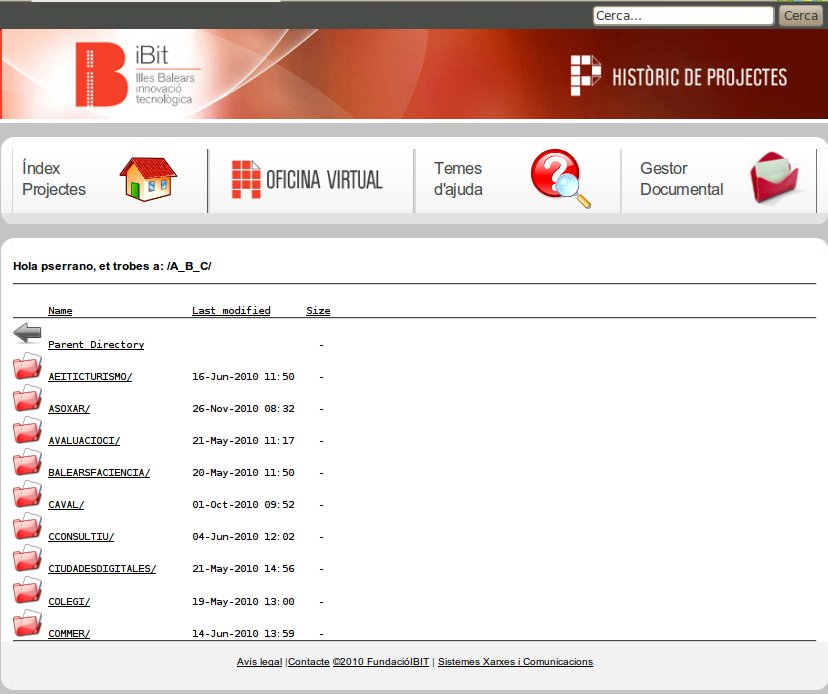Click the HISTÒRIC DE PROJECTES banner title
Viewport: 828px width, 694px height.
[x=700, y=77]
